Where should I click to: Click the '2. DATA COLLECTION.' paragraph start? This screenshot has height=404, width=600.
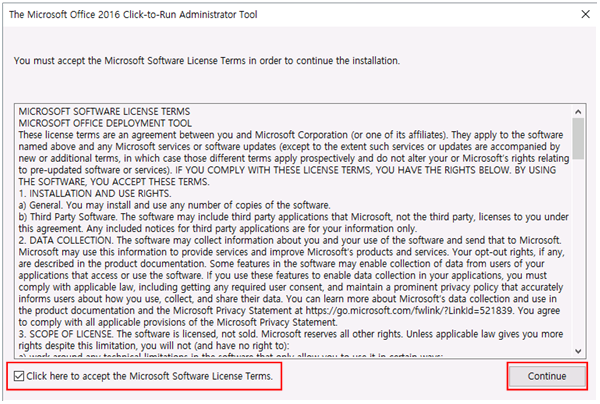[65, 240]
